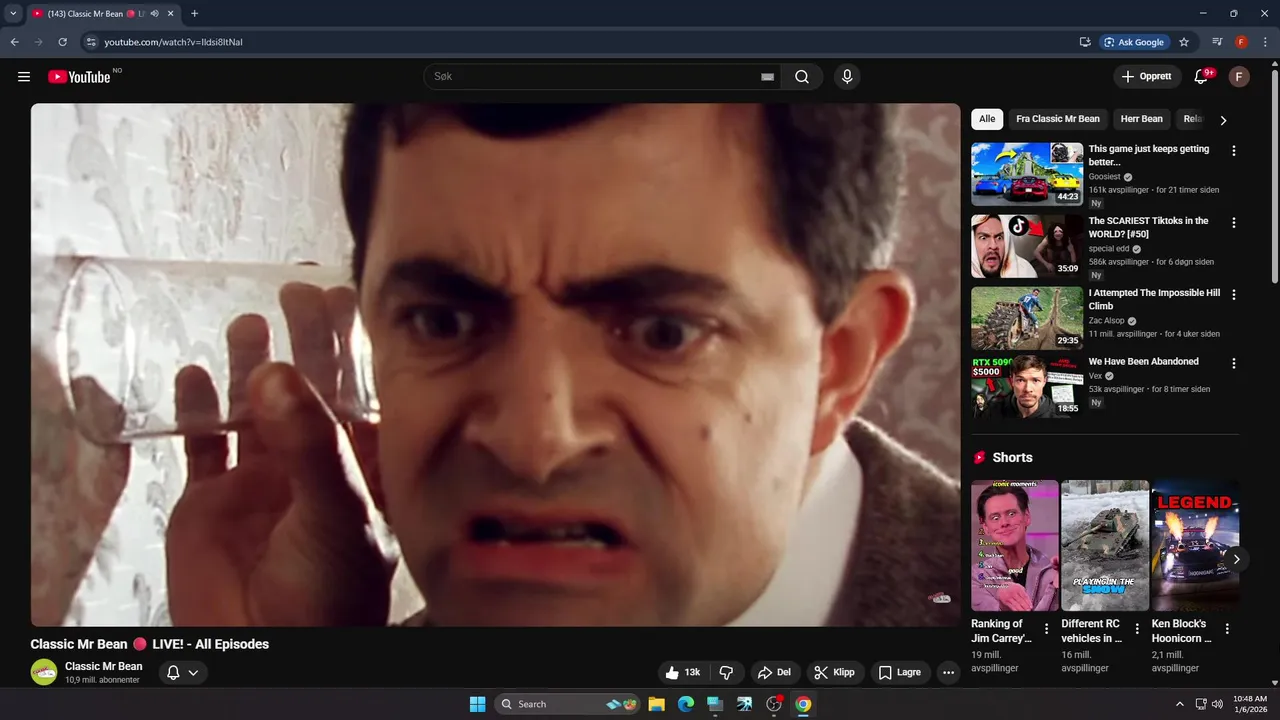The image size is (1280, 720).
Task: Show next Shorts with arrow
Action: 1236,559
